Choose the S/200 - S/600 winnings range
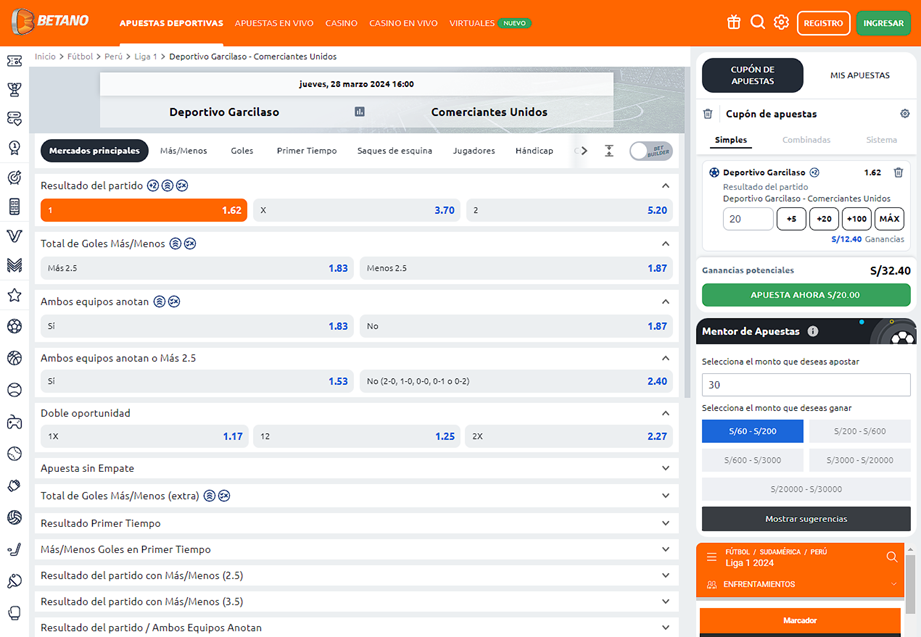 [860, 431]
